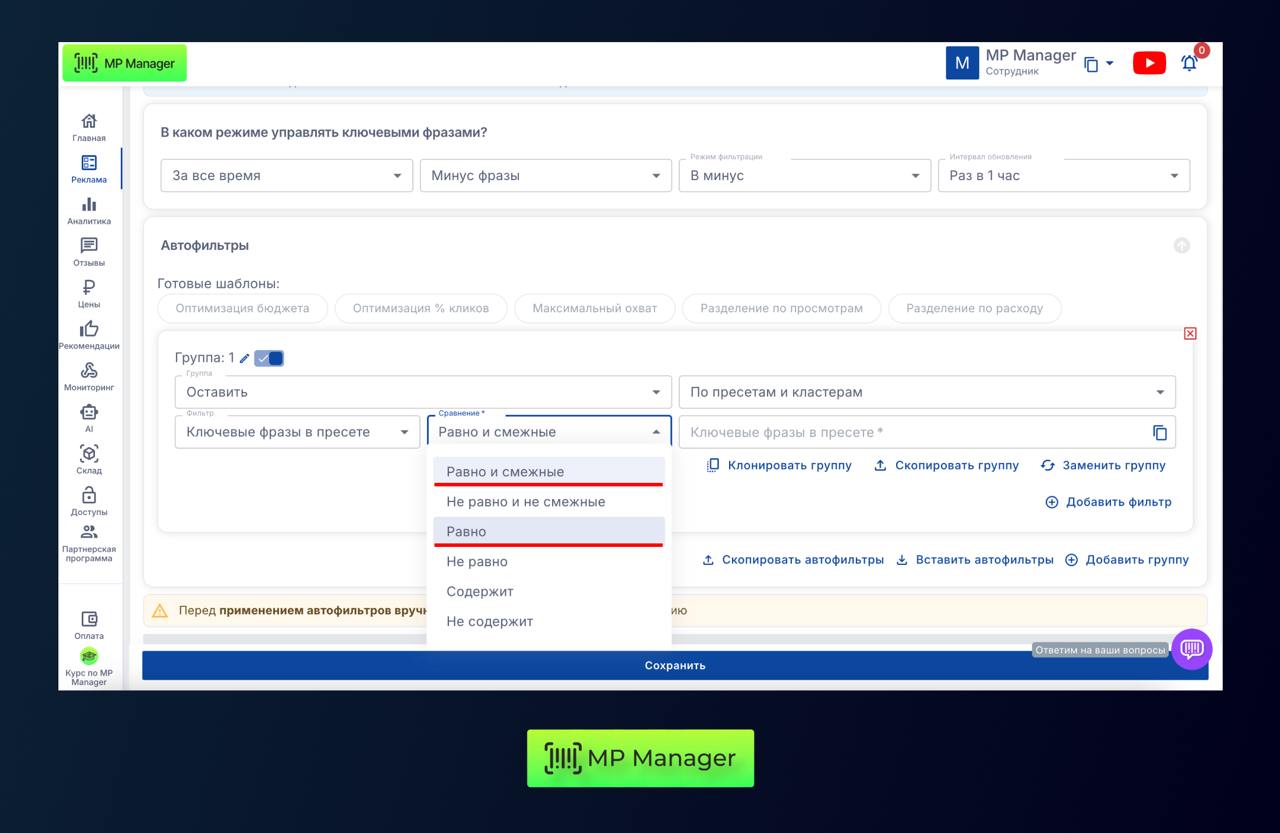Open the Аналитика sidebar section
Viewport: 1280px width, 833px height.
(x=89, y=211)
